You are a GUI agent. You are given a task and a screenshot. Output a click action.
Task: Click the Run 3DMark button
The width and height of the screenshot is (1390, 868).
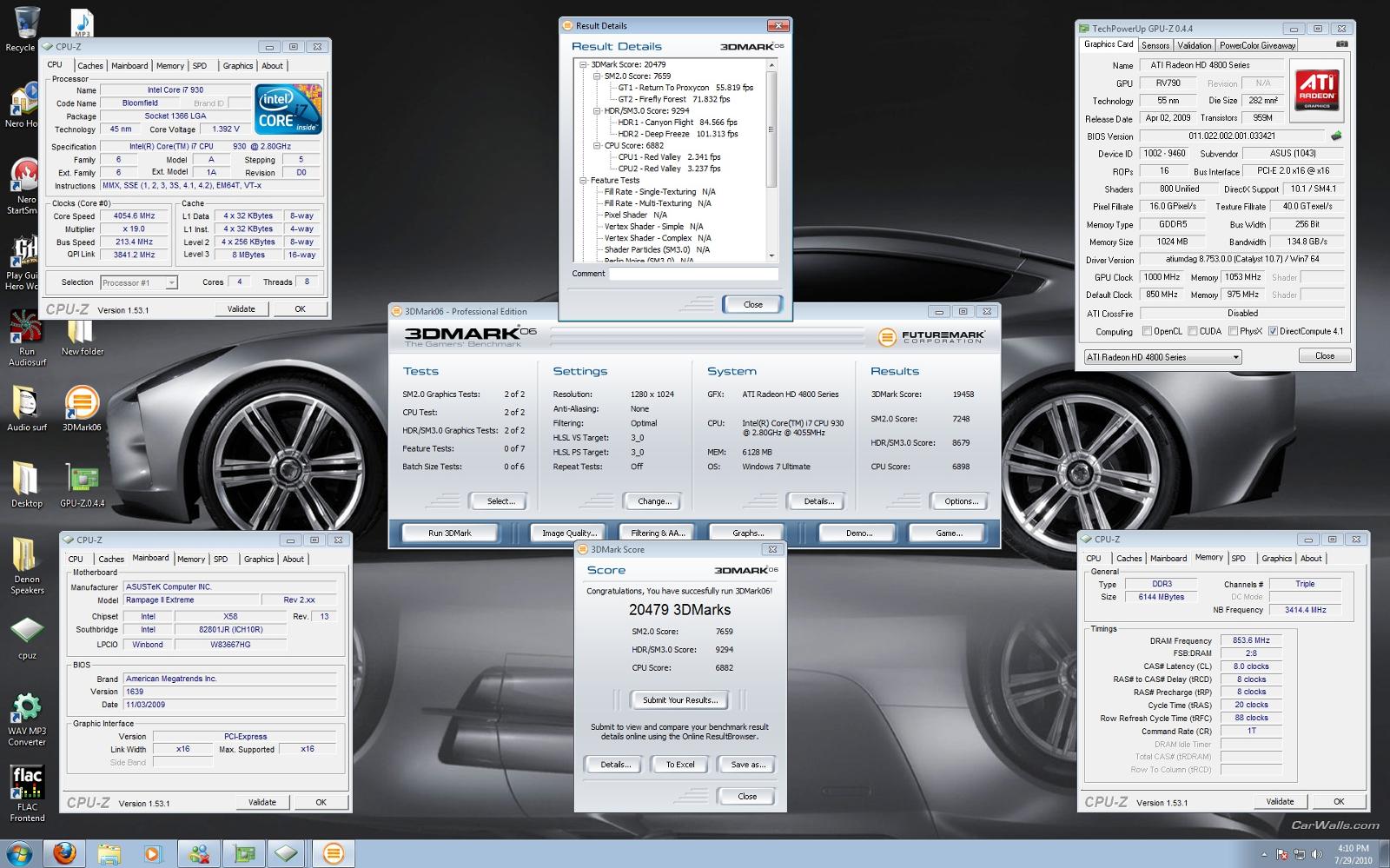450,533
